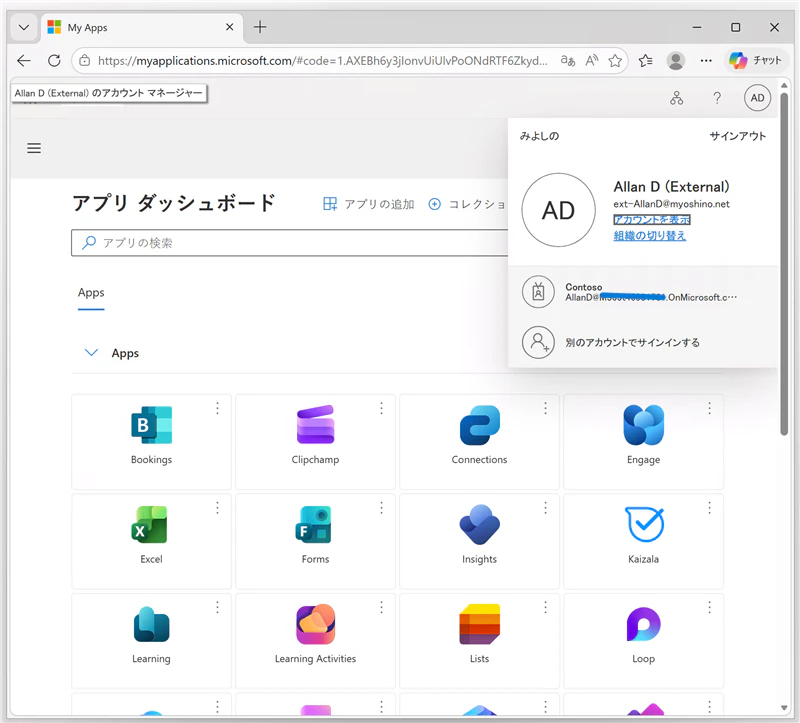800x723 pixels.
Task: Click the page vertical scrollbar thumb
Action: coord(784,263)
